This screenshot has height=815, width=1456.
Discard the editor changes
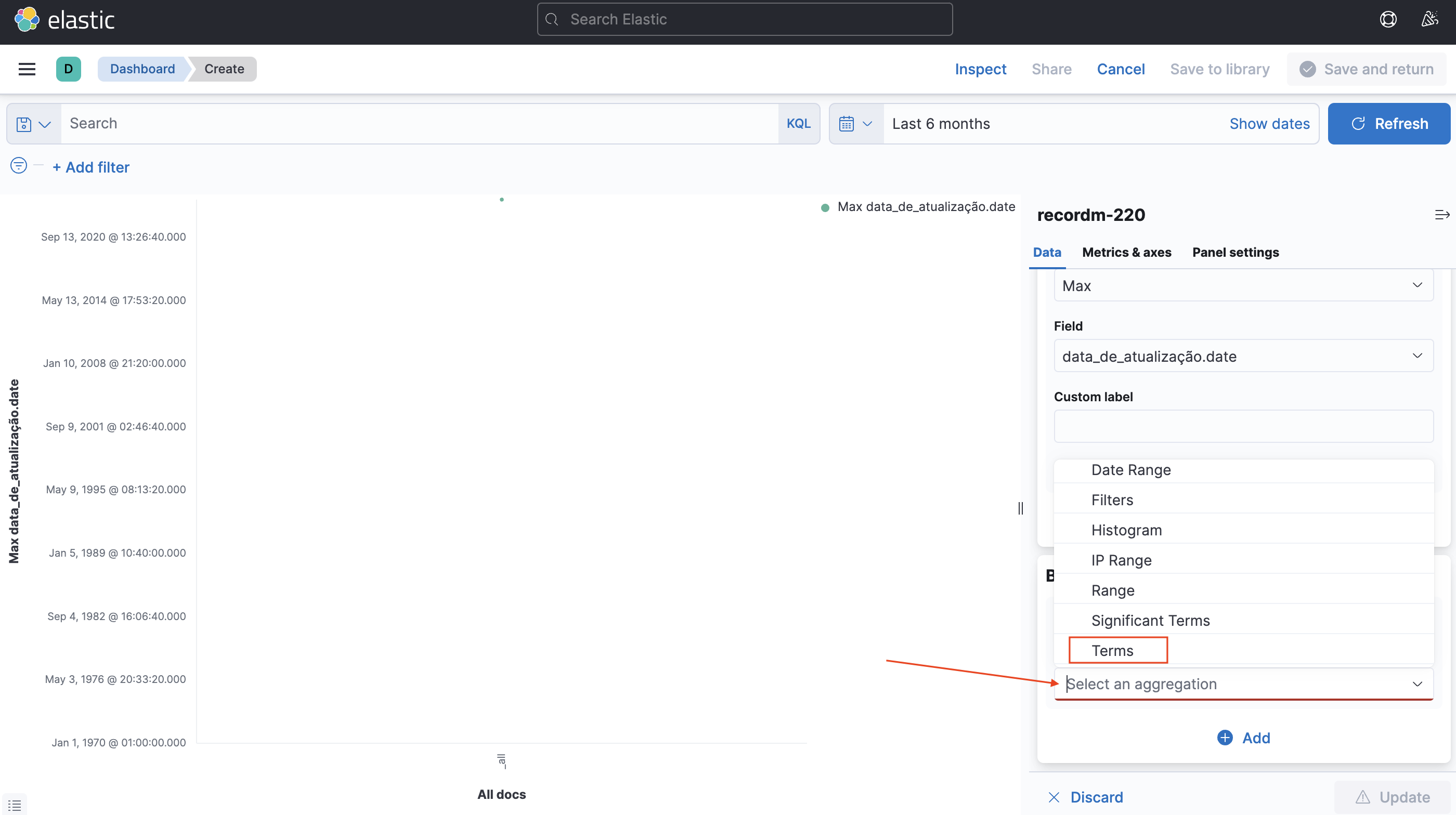tap(1085, 797)
